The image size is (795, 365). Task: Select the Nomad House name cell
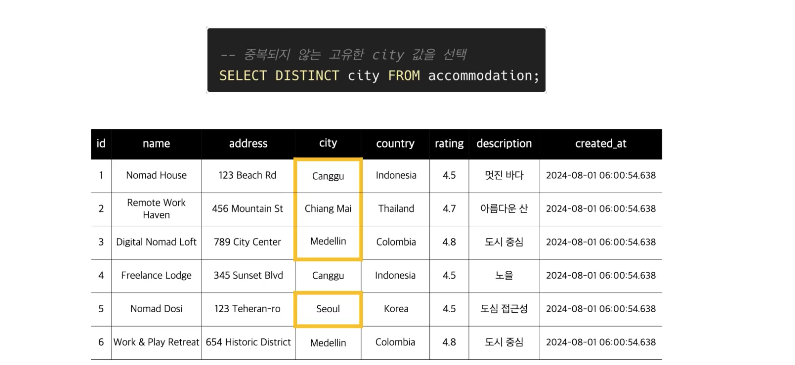156,175
